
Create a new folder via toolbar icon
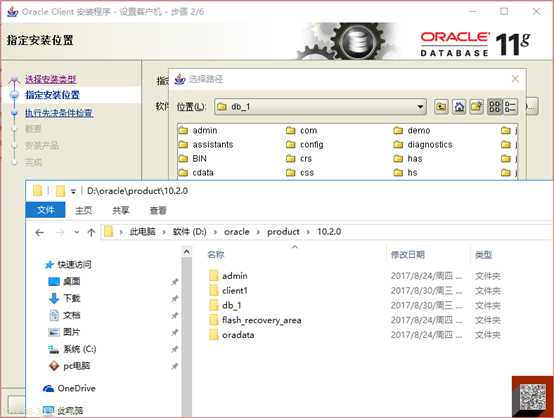[476, 107]
